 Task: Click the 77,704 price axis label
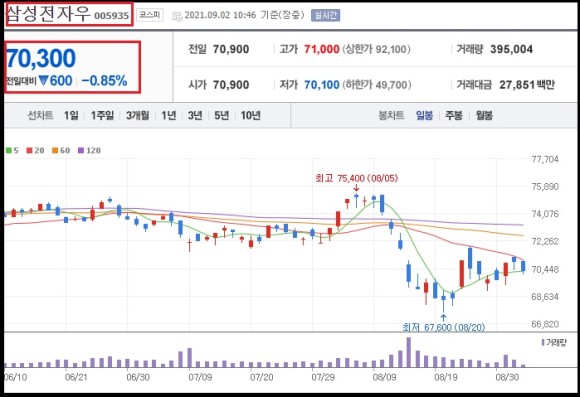tap(545, 159)
